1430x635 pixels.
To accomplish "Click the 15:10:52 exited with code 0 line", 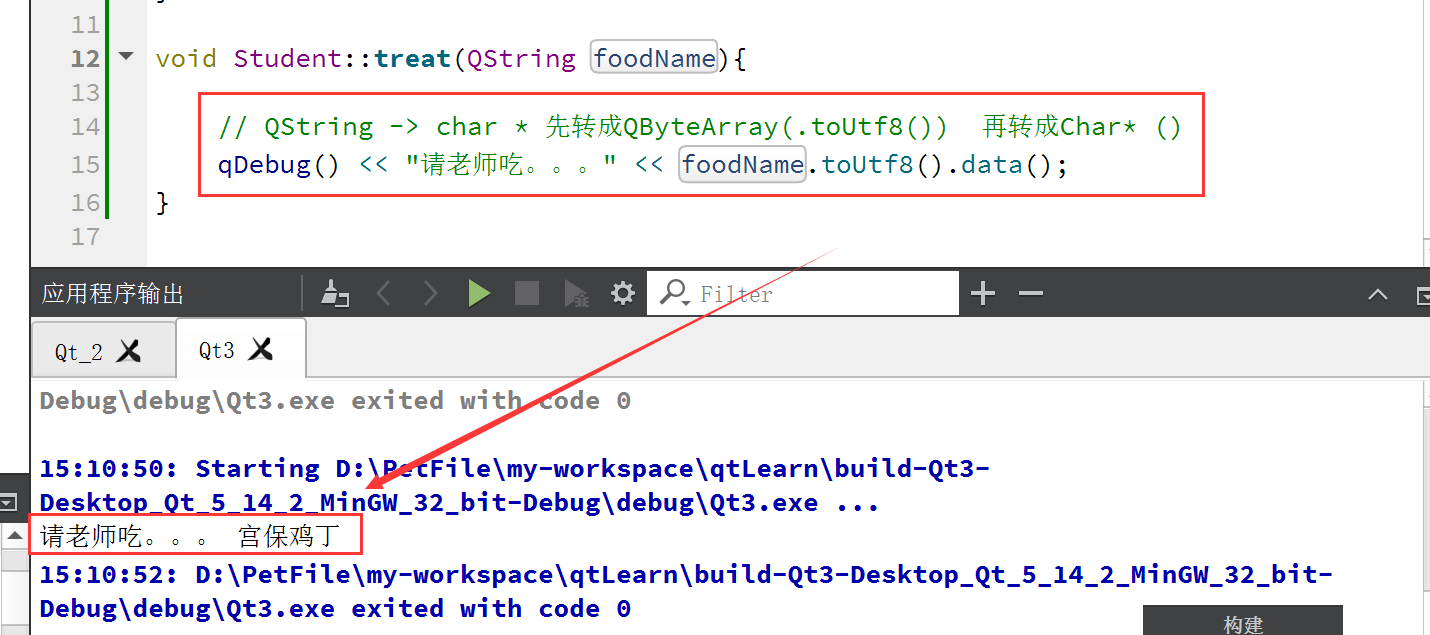I will [x=686, y=591].
